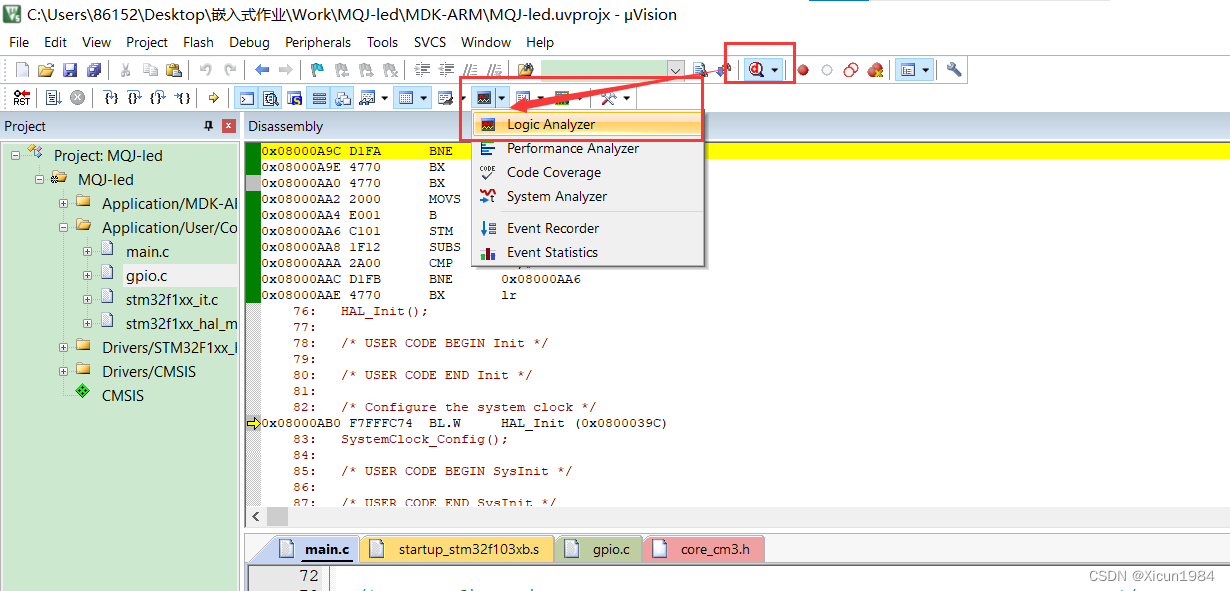1230x591 pixels.
Task: Click the Start/Stop Debug Session icon
Action: tap(757, 70)
